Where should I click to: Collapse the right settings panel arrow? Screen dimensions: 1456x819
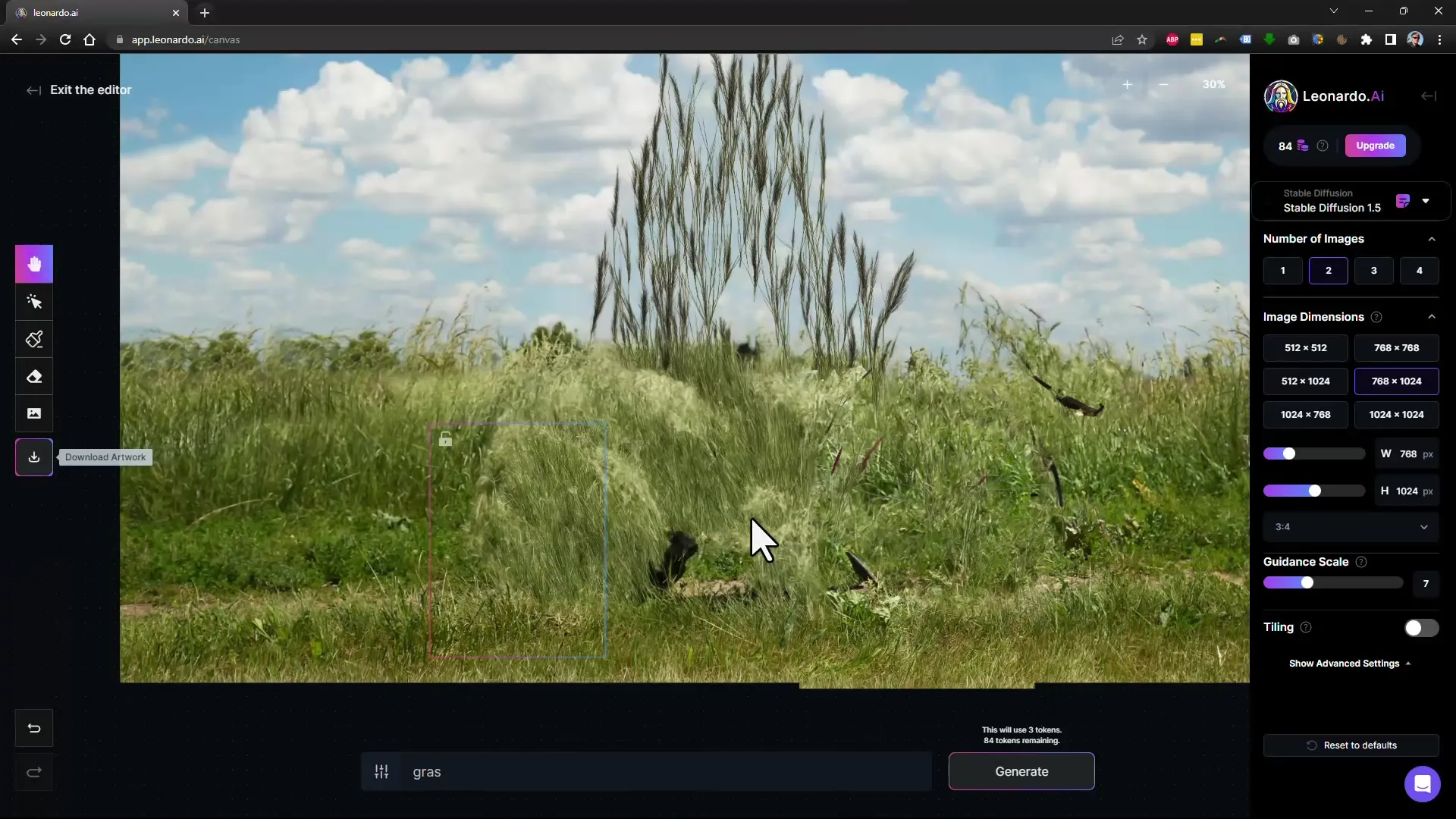(1429, 96)
